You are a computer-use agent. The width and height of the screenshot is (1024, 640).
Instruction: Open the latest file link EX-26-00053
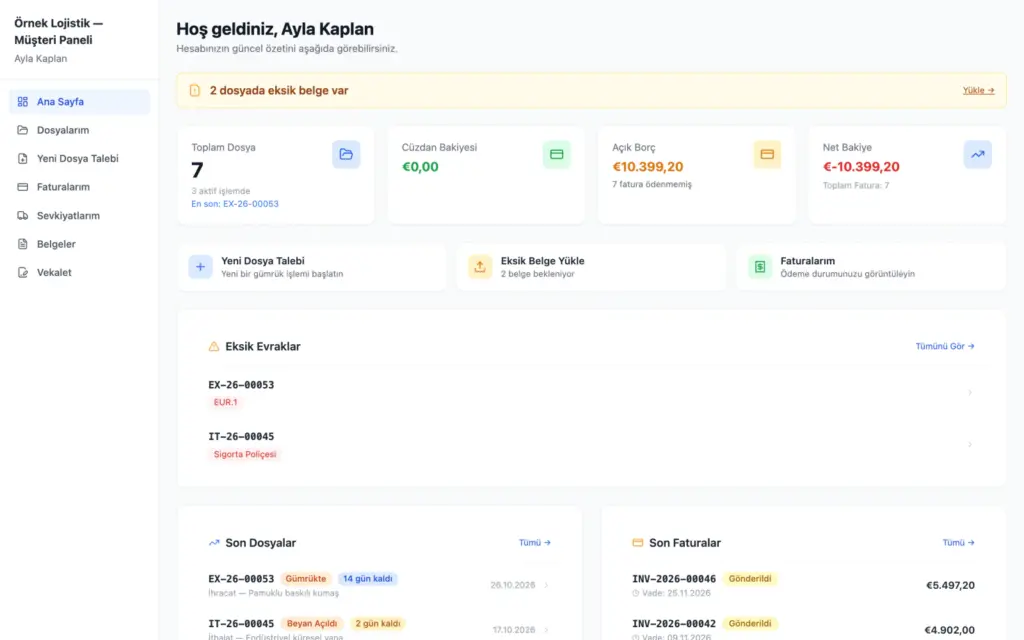tap(235, 204)
